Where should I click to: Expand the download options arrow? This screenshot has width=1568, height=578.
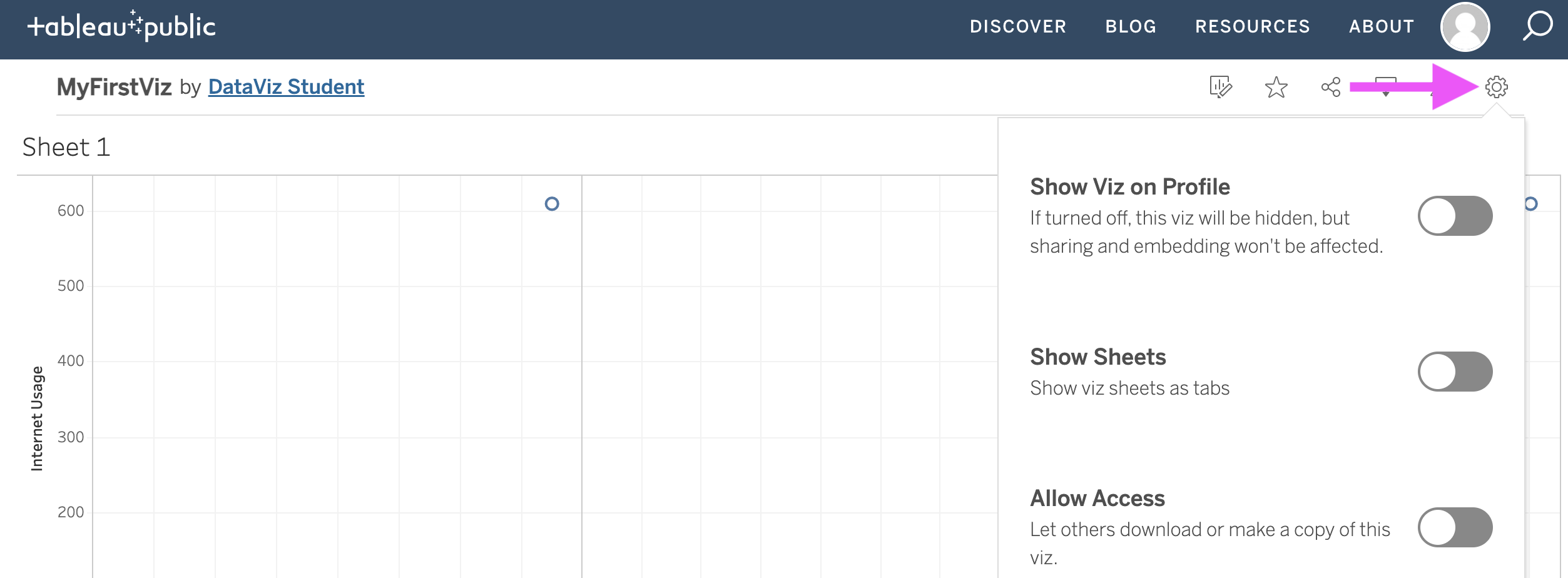[x=1385, y=95]
